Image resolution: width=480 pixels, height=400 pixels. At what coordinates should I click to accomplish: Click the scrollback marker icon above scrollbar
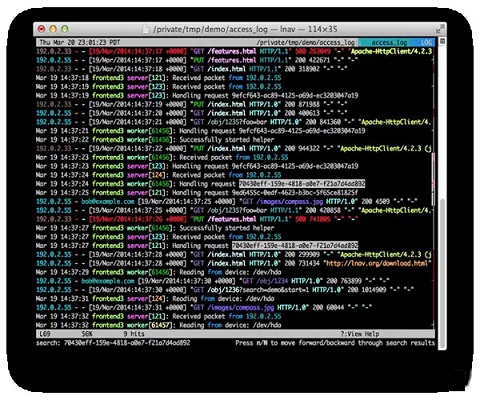coord(442,41)
